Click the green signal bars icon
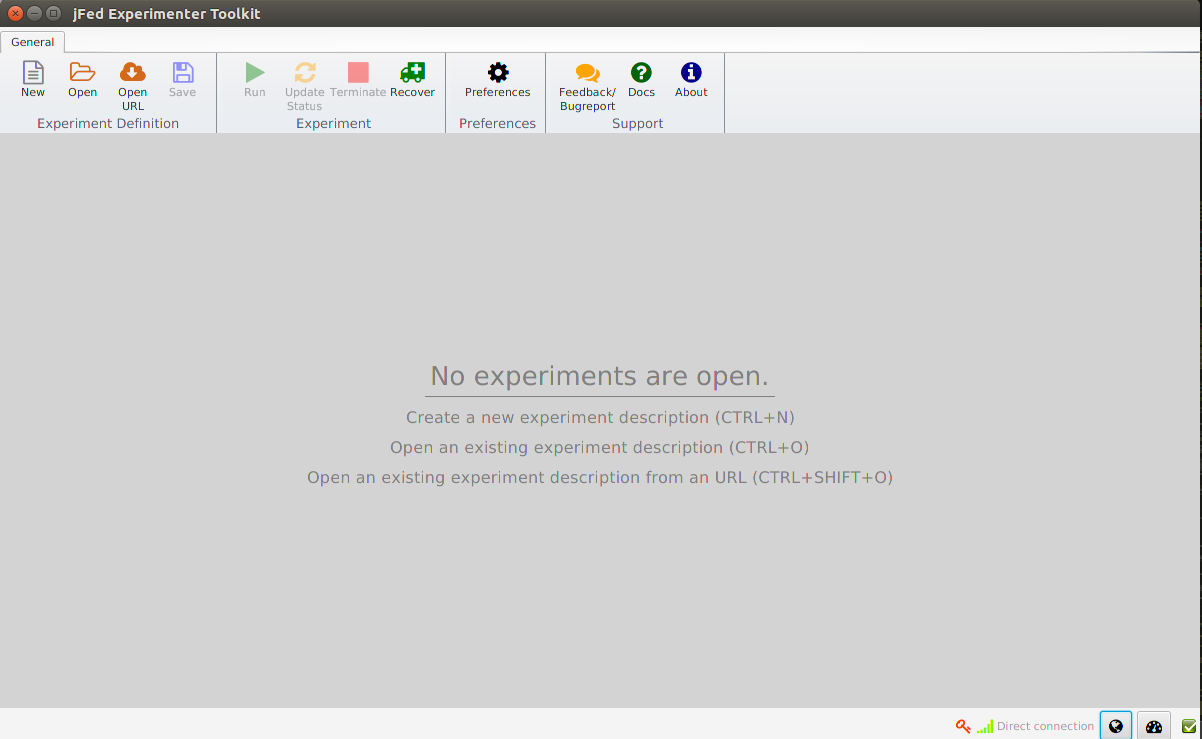The width and height of the screenshot is (1202, 739). [985, 726]
